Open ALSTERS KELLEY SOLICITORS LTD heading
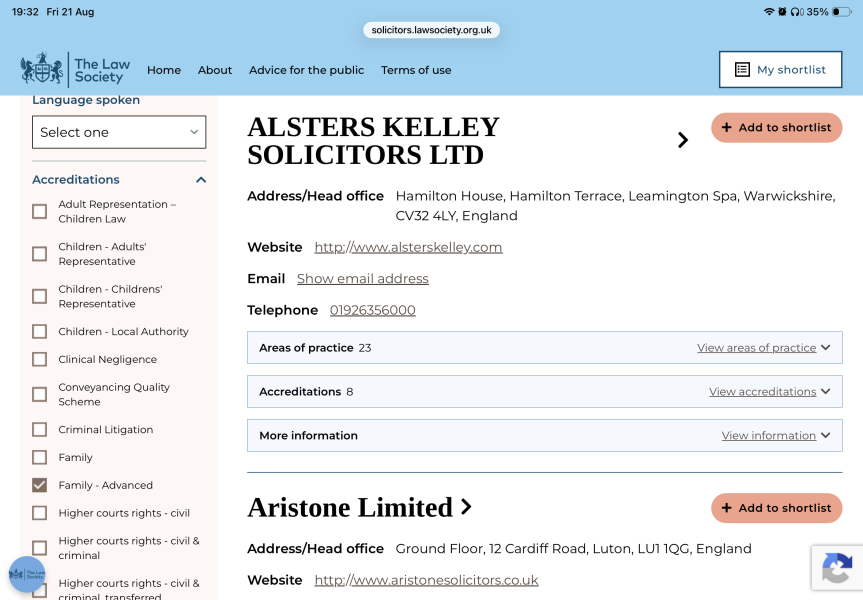Screen dimensions: 863x600 [374, 141]
